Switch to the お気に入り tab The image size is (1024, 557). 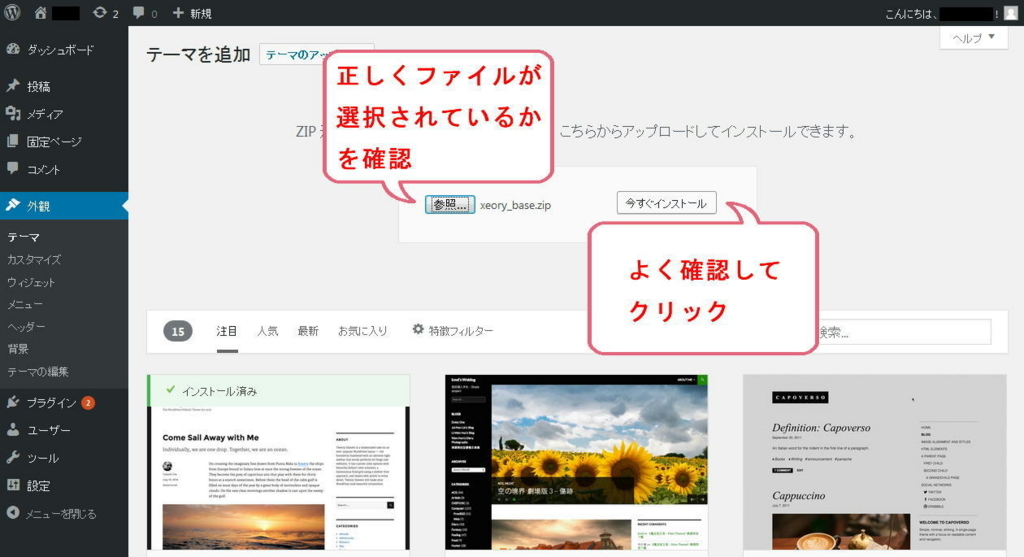click(x=362, y=331)
